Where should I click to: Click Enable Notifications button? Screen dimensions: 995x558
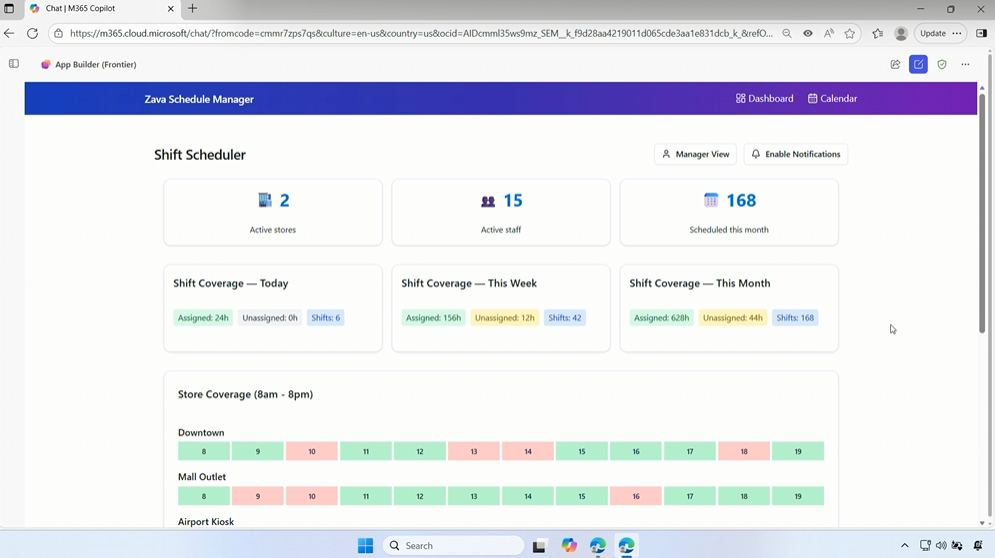(x=796, y=154)
